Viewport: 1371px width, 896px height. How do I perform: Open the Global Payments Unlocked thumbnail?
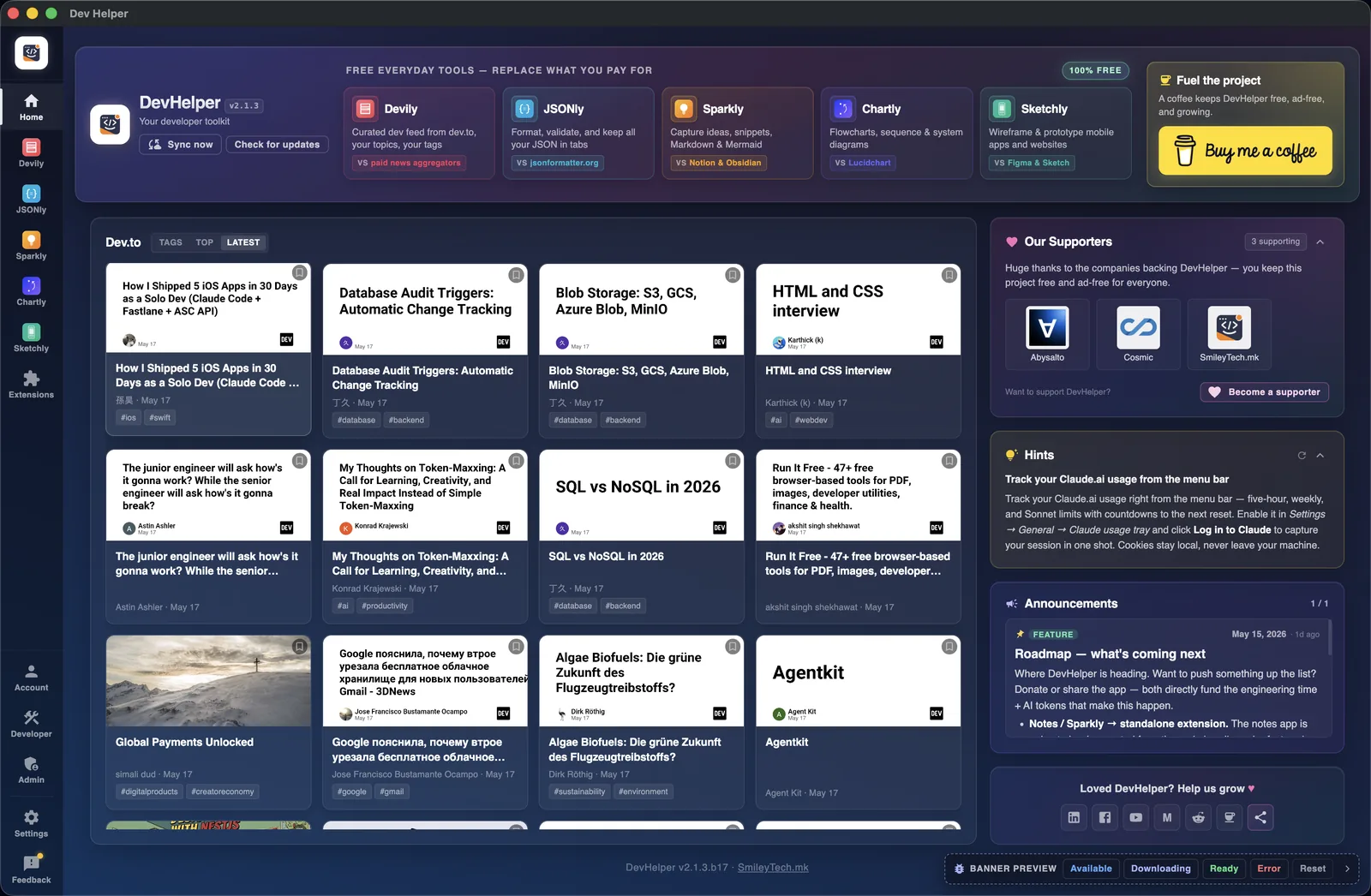(208, 681)
